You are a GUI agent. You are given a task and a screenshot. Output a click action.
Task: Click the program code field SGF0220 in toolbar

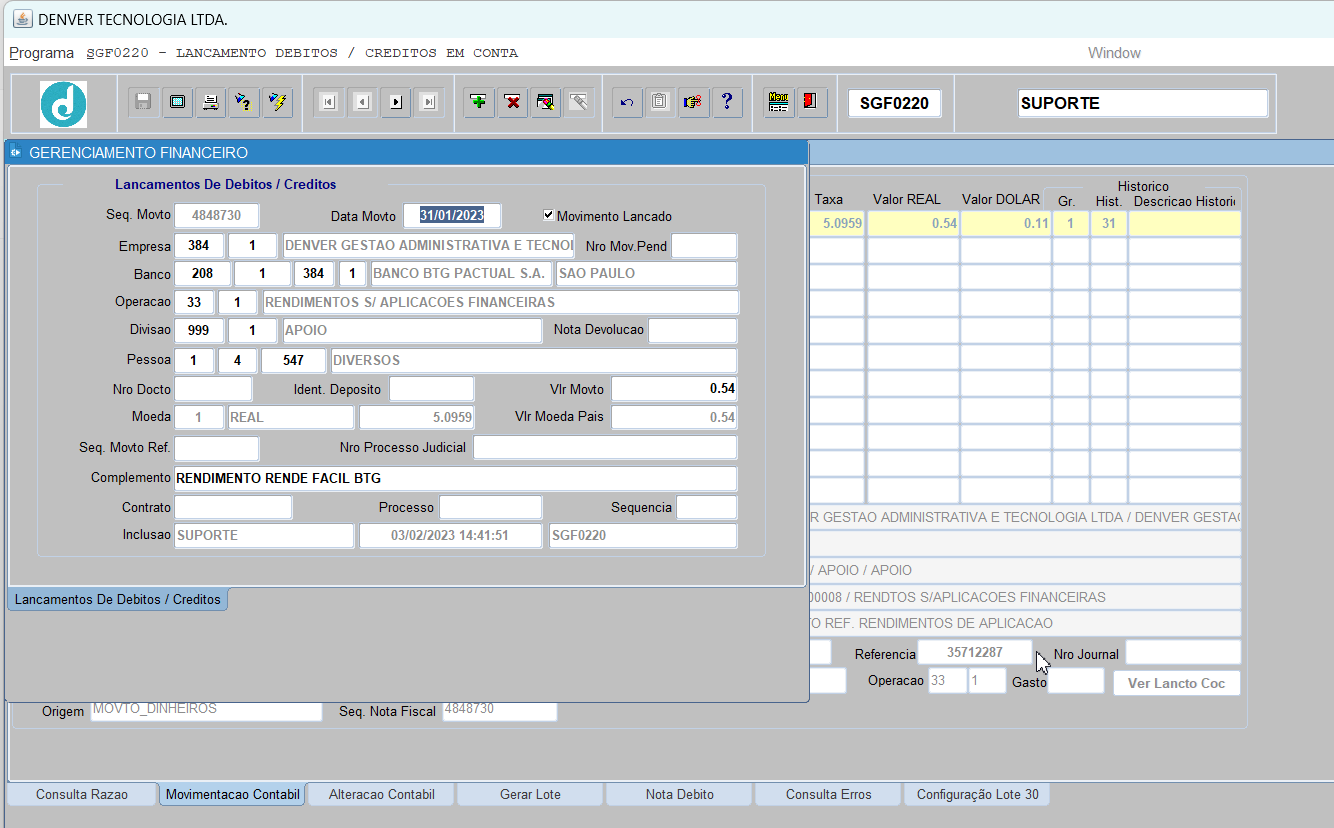point(894,103)
